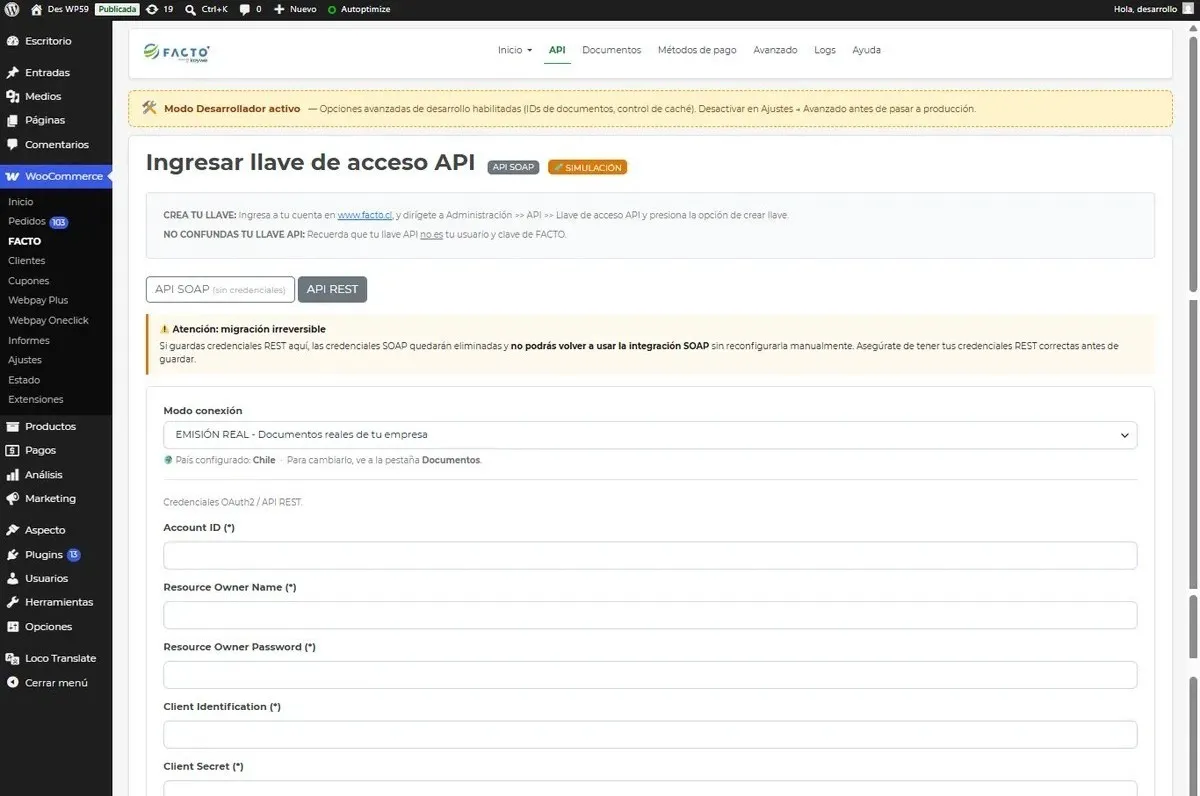Click the Opciones settings icon
The image size is (1200, 796).
click(x=13, y=627)
